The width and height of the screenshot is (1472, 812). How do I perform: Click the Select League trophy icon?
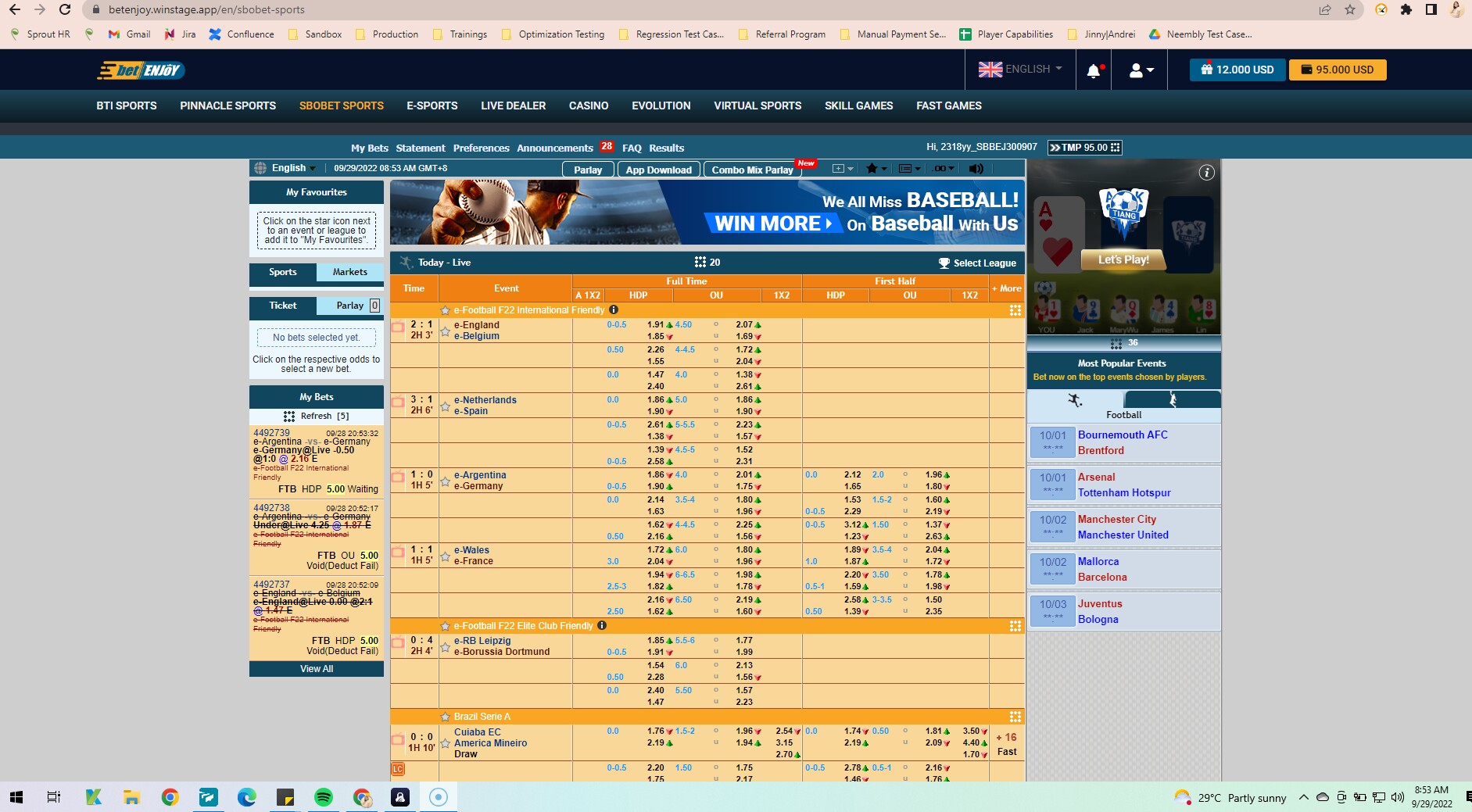[x=944, y=263]
